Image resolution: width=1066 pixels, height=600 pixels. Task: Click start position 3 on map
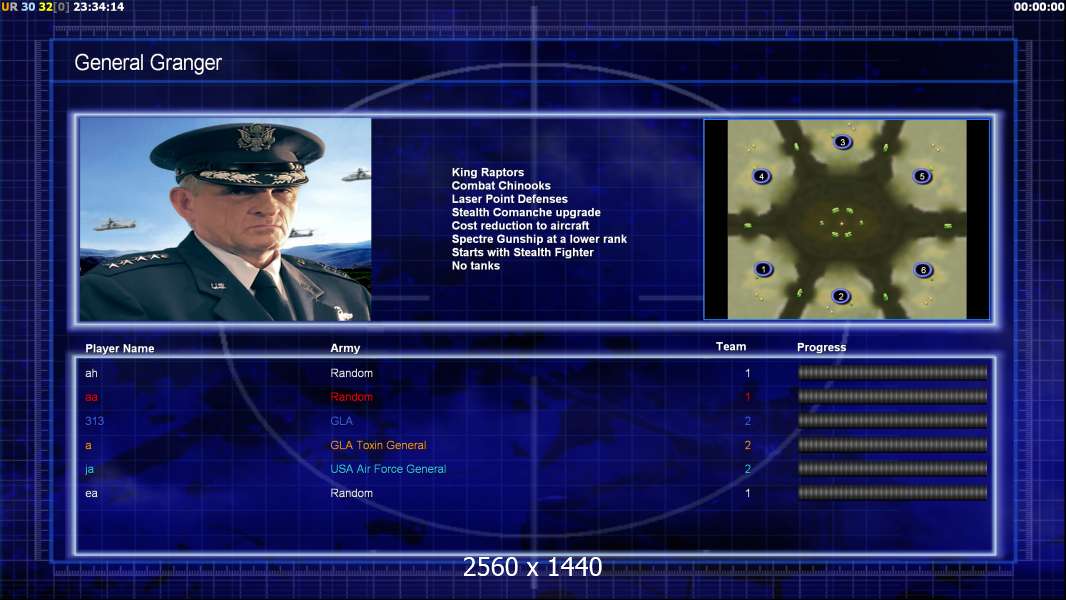842,142
